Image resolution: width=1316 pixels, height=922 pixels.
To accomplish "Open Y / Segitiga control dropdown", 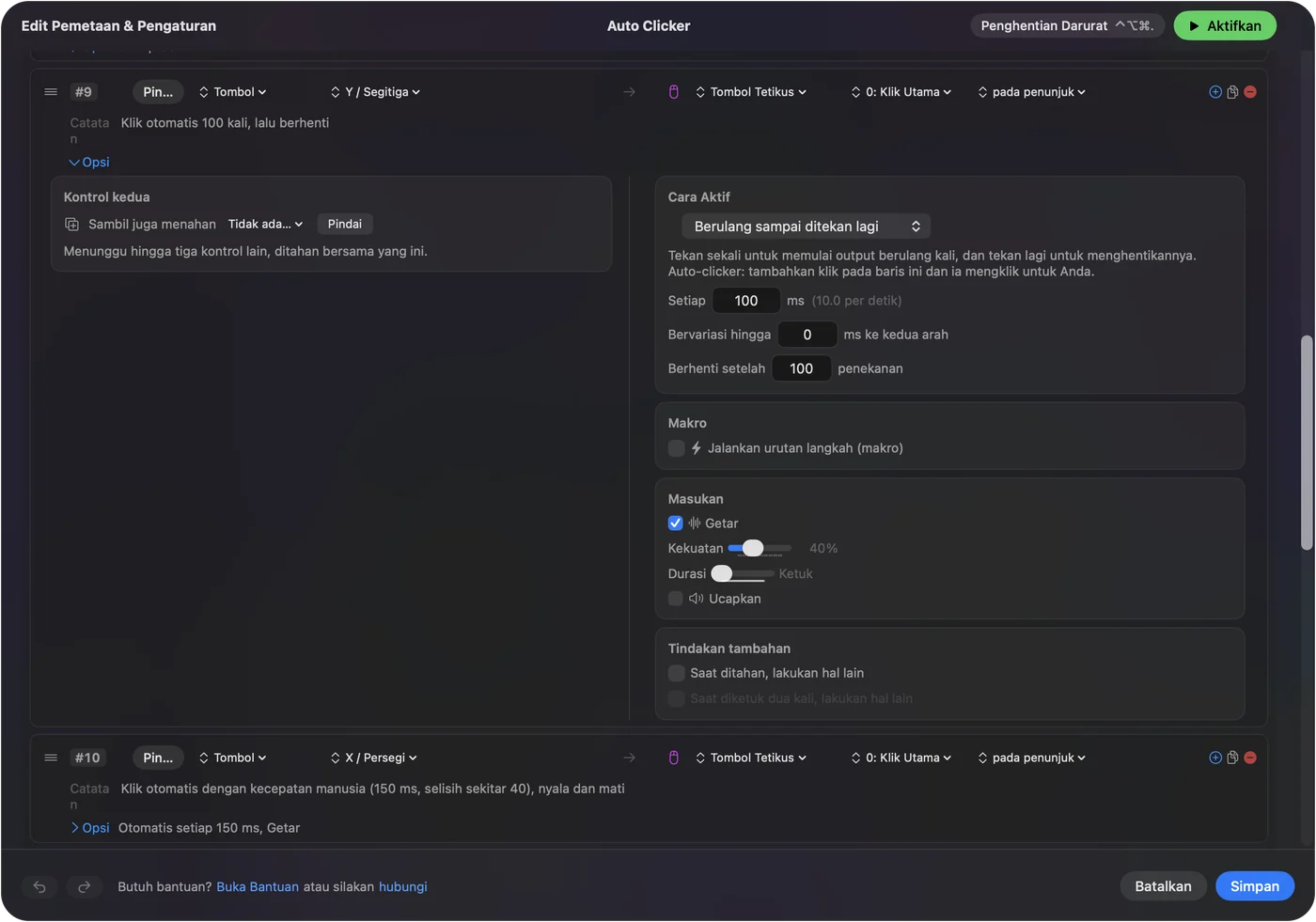I will pyautogui.click(x=375, y=92).
